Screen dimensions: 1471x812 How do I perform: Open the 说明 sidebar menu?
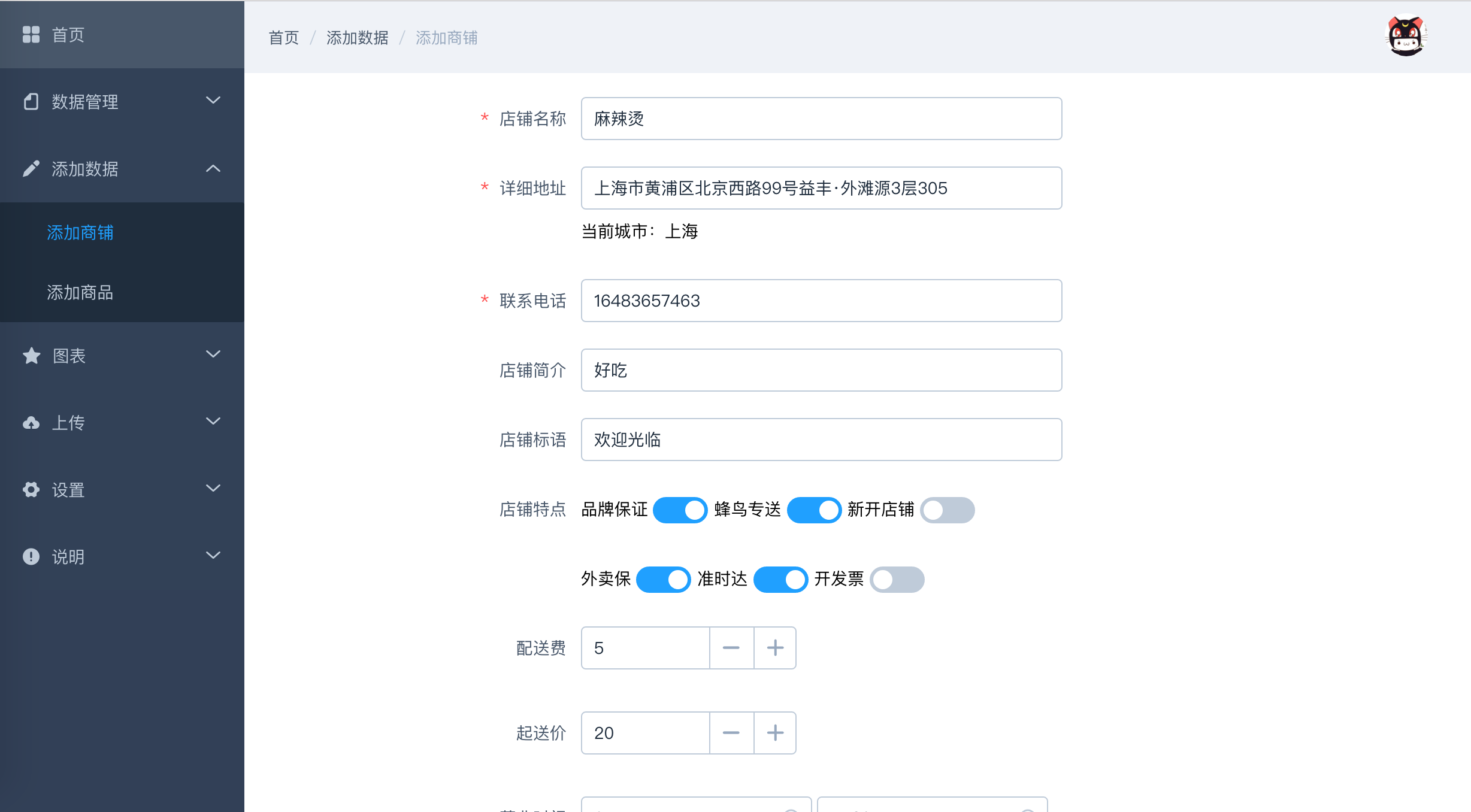pos(122,557)
